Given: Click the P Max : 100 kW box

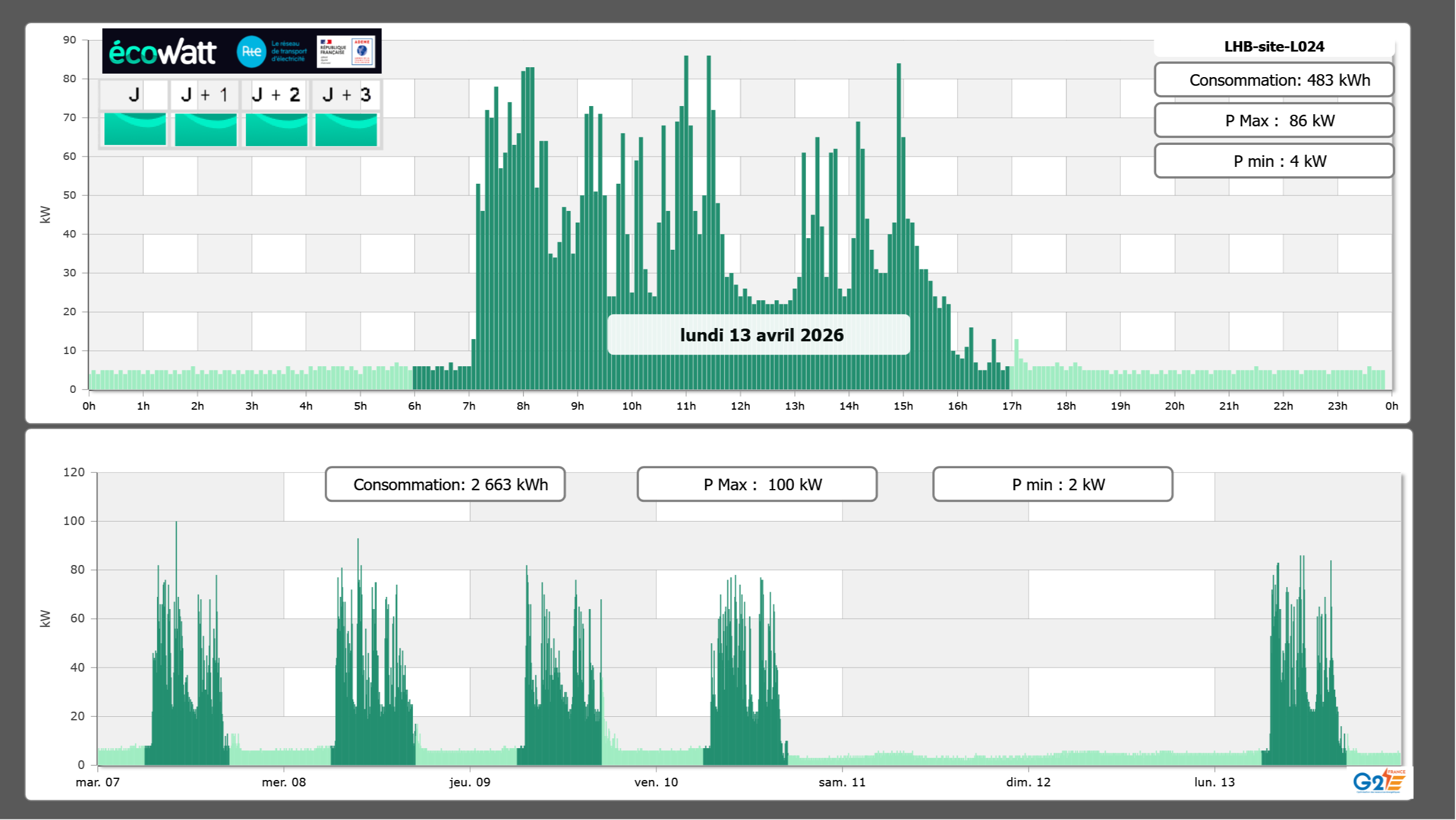Looking at the screenshot, I should coord(756,484).
